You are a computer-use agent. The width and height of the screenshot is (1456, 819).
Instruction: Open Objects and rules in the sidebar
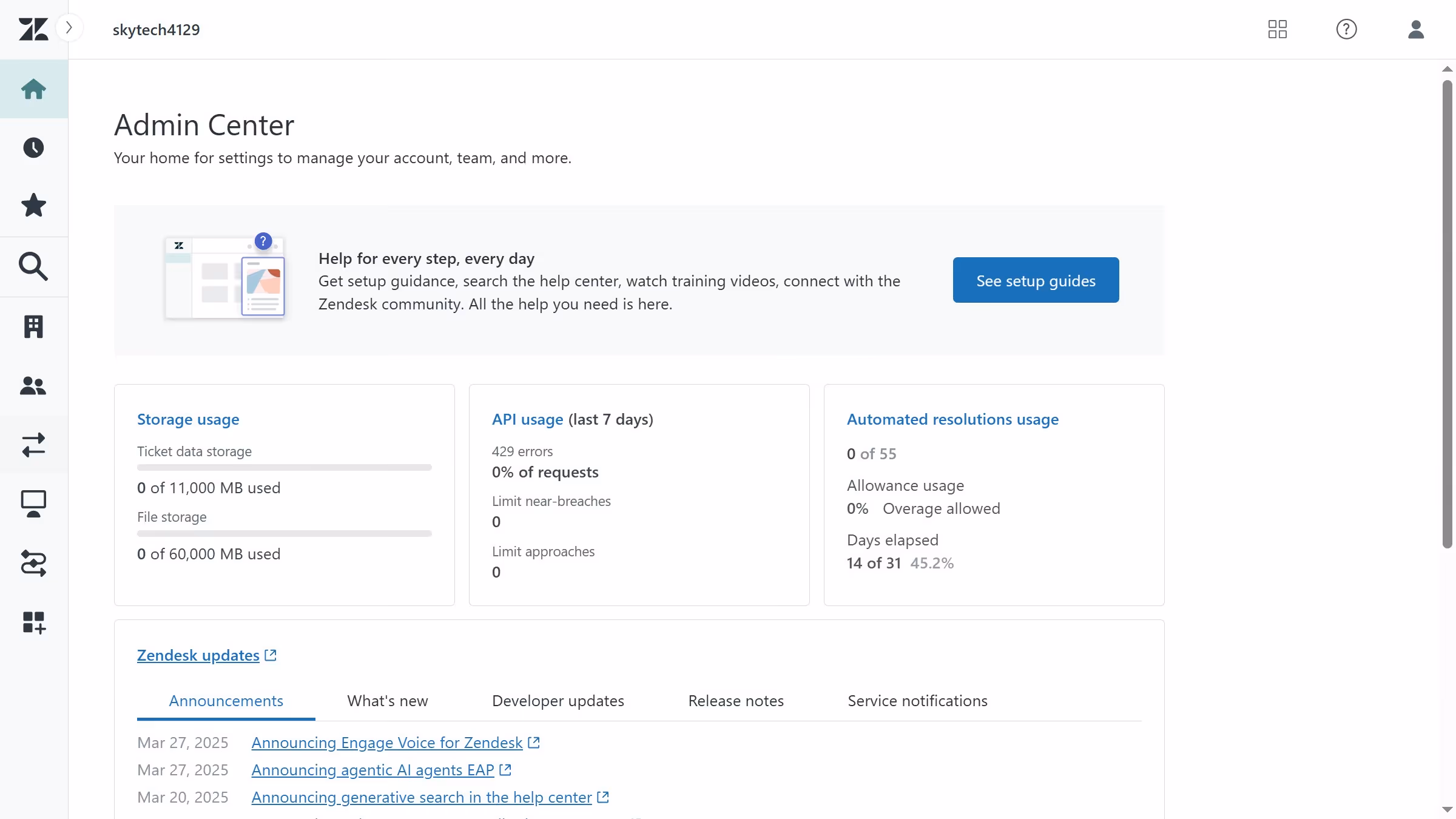tap(33, 564)
